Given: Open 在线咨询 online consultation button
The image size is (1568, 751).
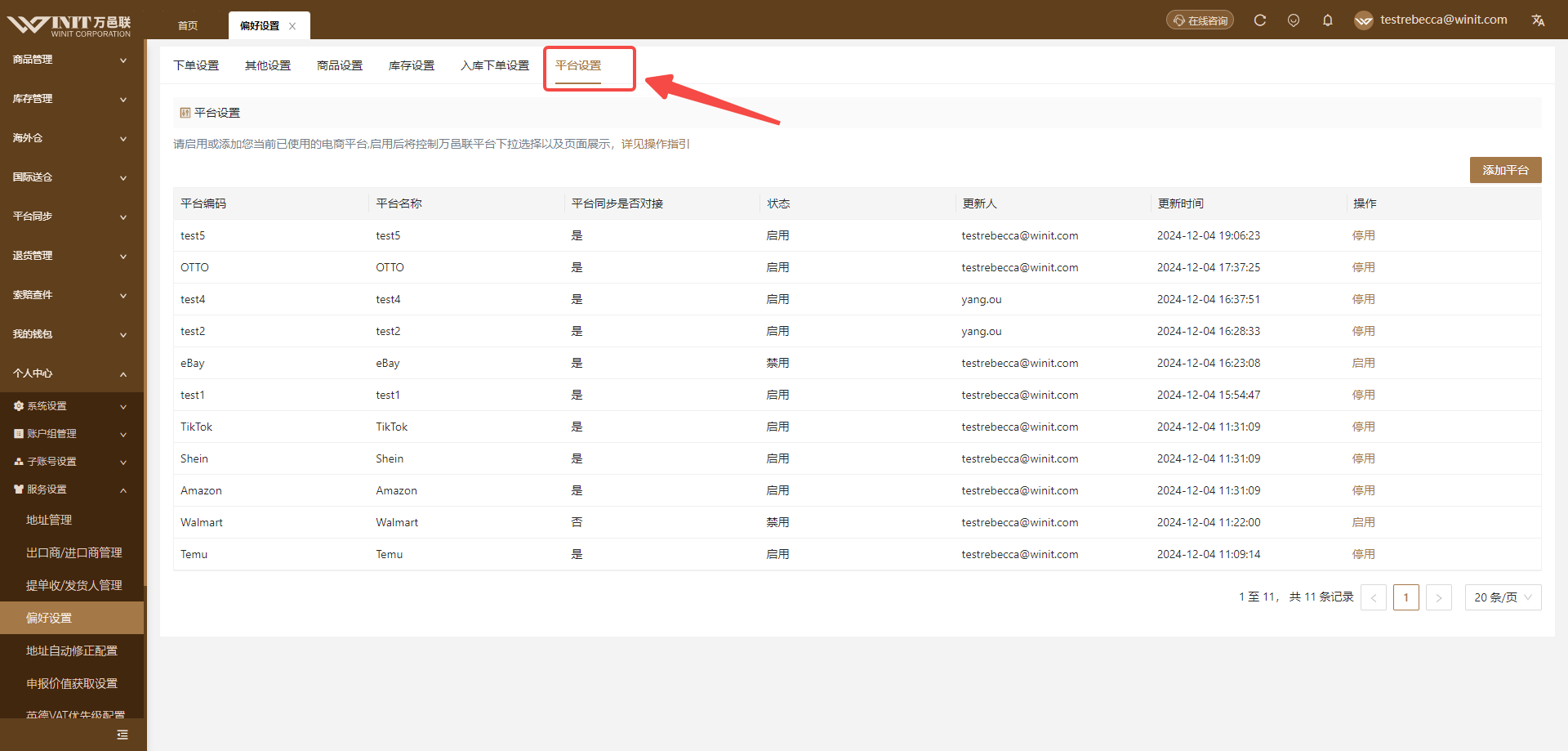Looking at the screenshot, I should (x=1200, y=20).
